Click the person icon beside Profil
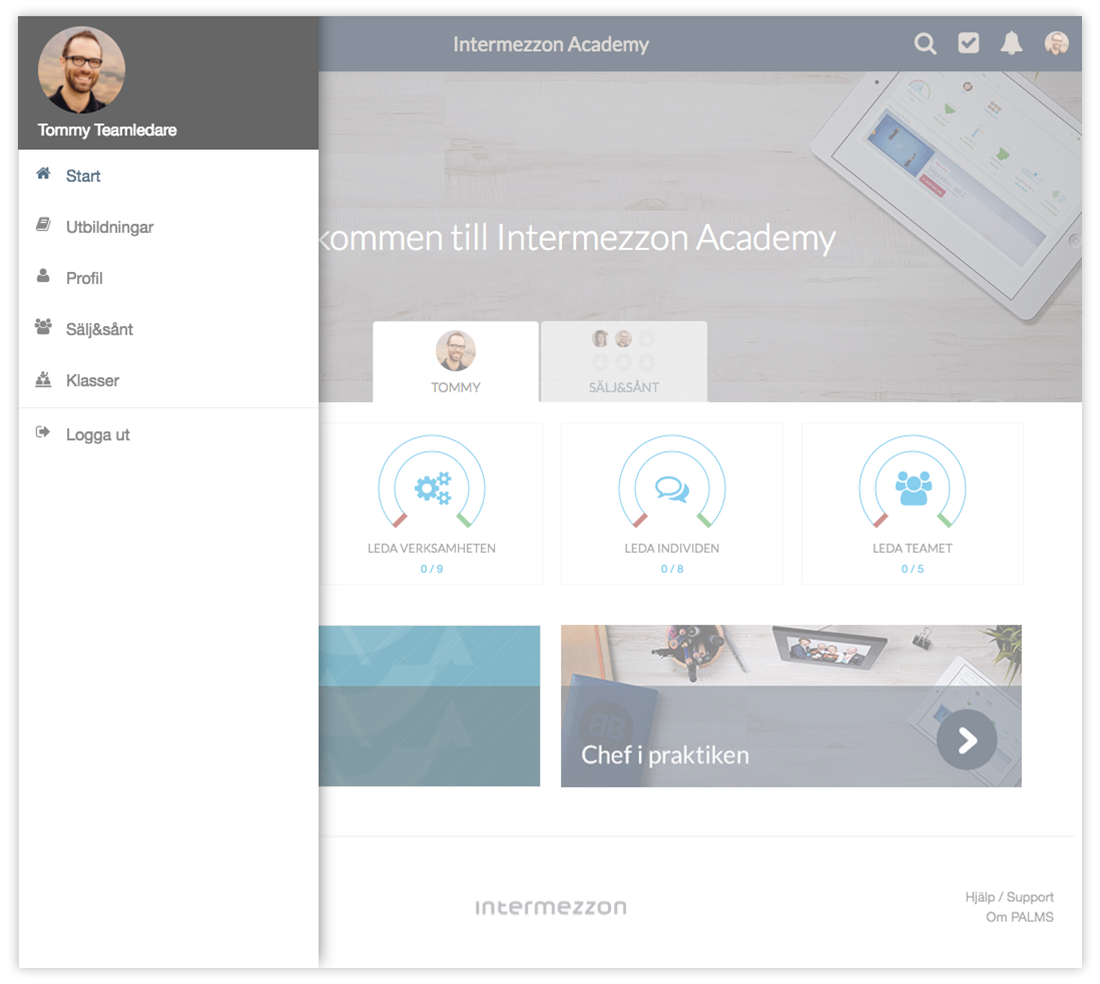Viewport: 1100px width, 984px height. pos(43,276)
